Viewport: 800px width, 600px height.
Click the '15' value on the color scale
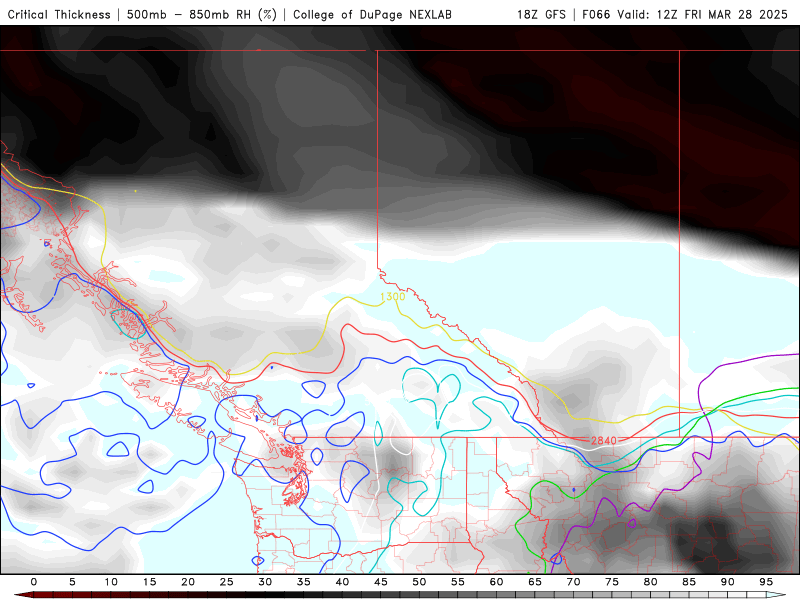coord(149,582)
